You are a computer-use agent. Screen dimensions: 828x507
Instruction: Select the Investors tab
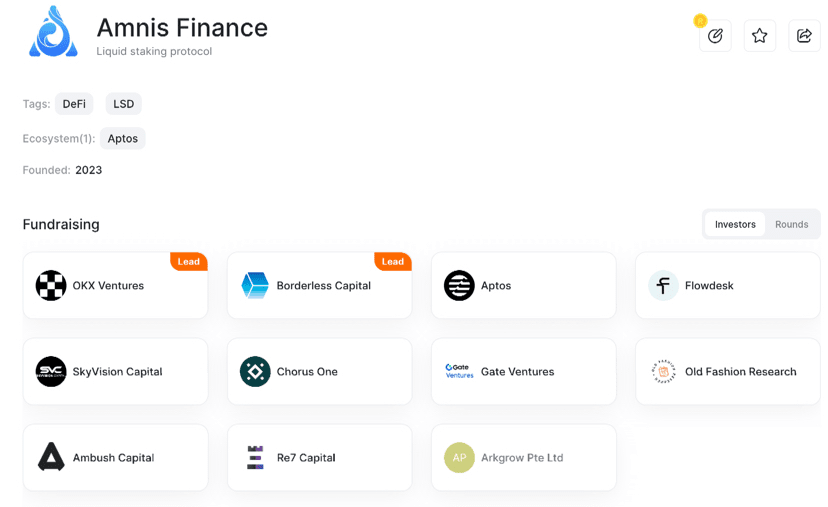(735, 224)
